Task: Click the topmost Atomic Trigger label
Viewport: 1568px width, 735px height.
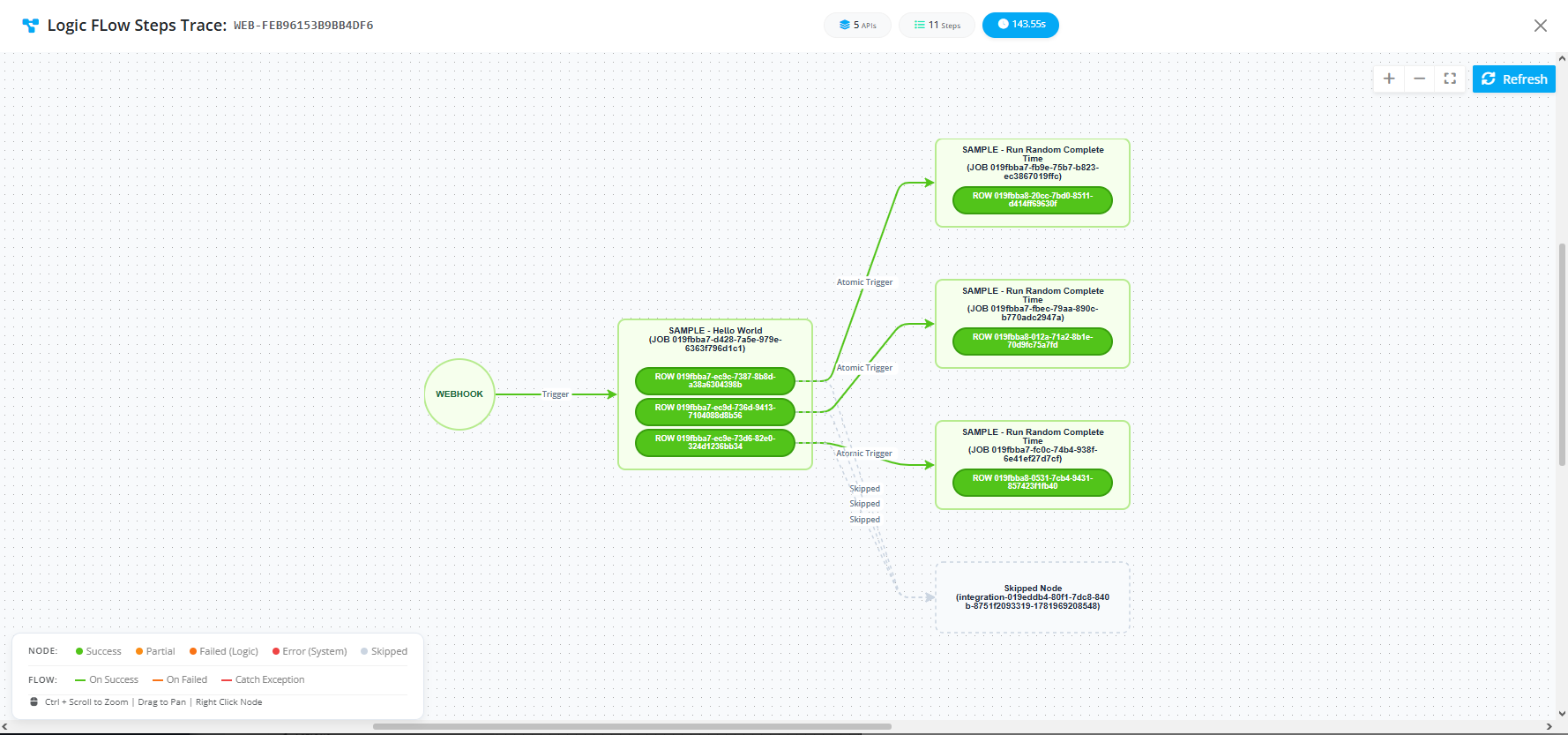Action: coord(865,282)
